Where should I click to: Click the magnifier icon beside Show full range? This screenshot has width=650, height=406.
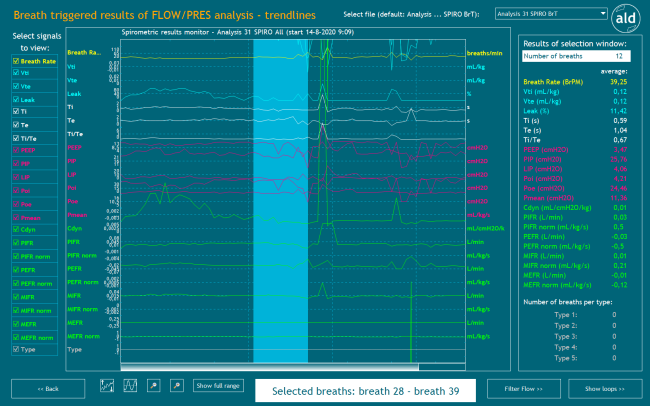(x=176, y=385)
